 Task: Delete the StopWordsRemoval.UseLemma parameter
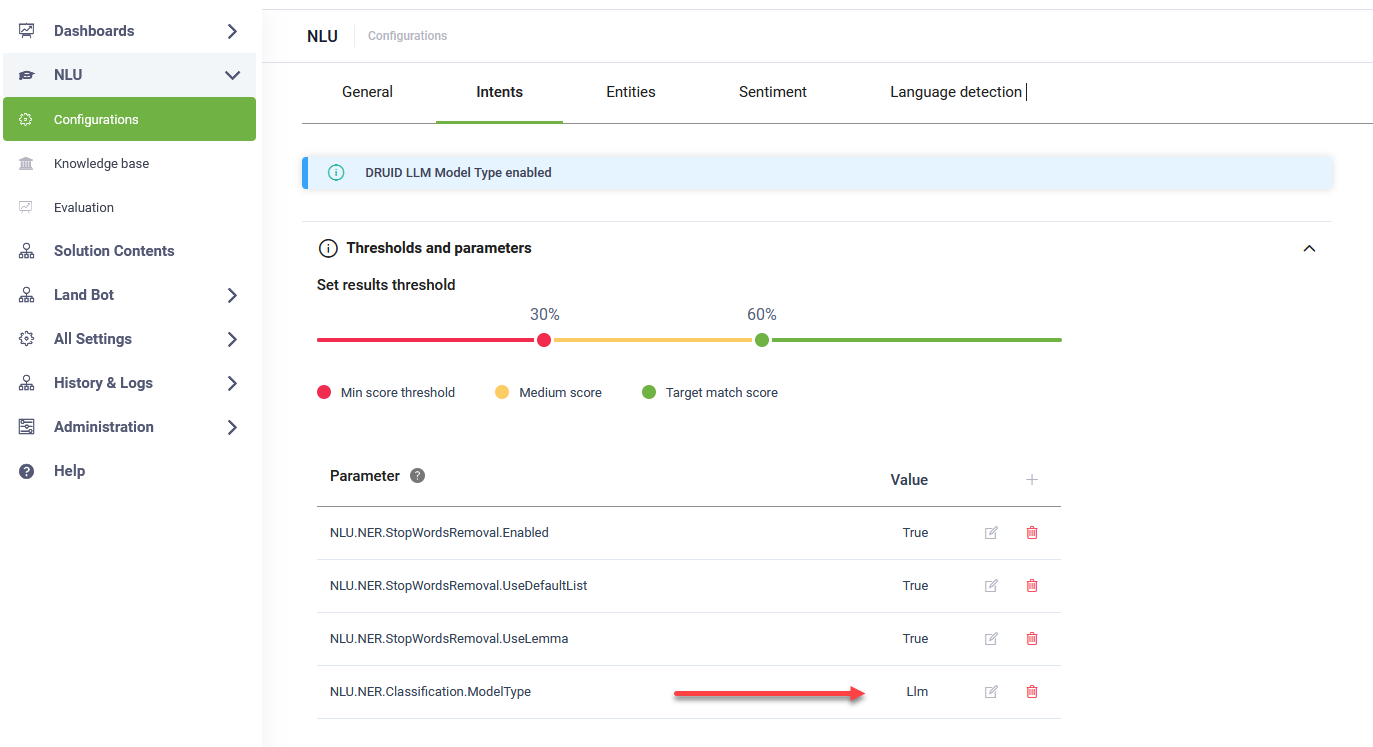coord(1032,639)
